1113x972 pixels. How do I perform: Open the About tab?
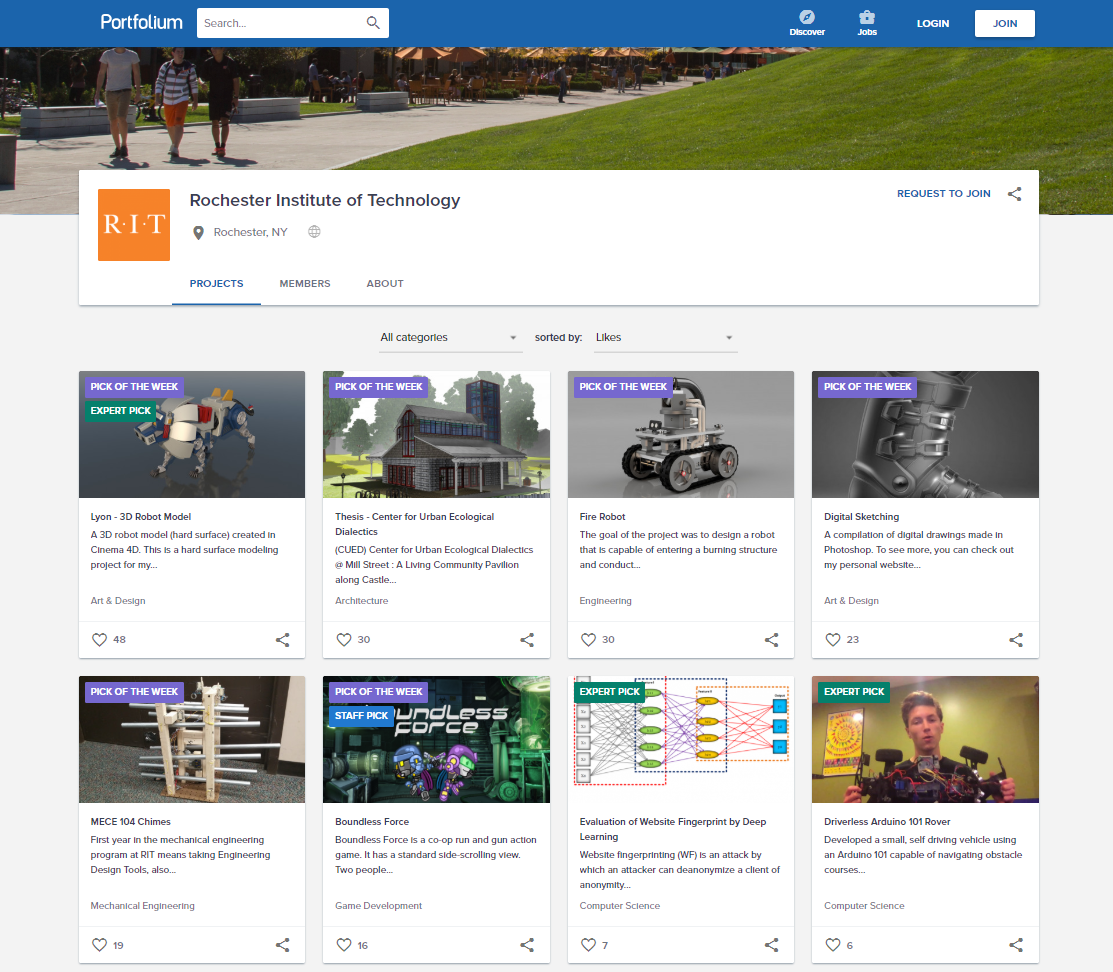pyautogui.click(x=385, y=284)
